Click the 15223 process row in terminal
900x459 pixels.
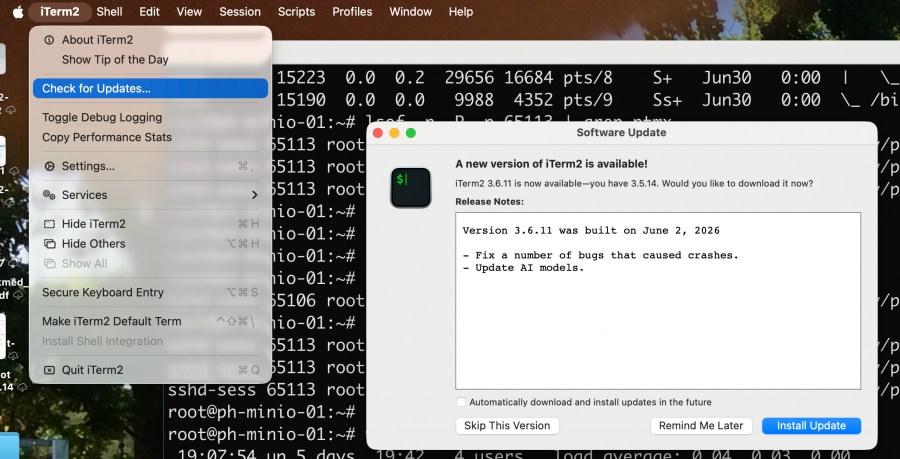[588, 77]
